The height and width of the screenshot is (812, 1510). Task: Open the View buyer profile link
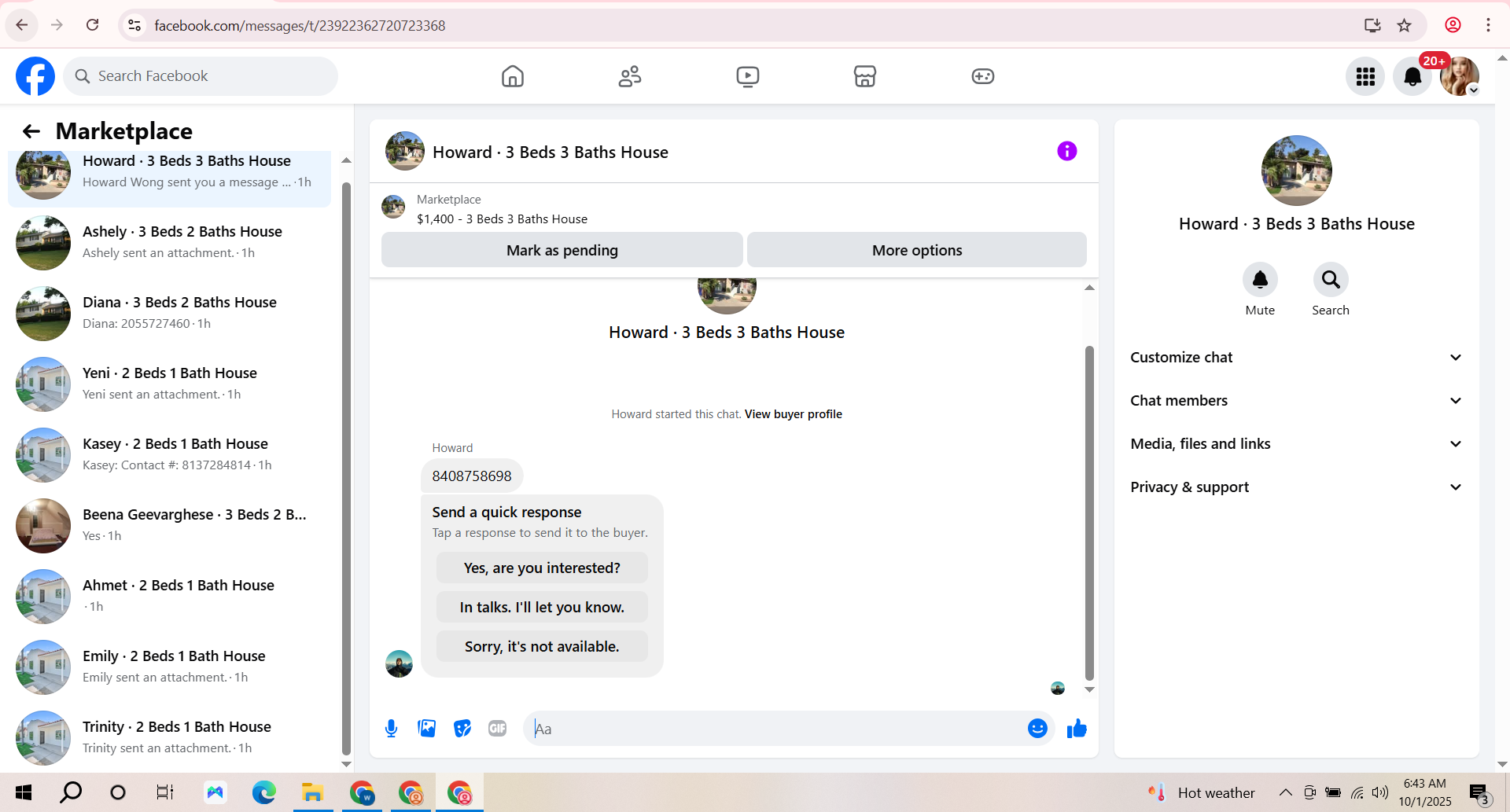[x=794, y=414]
